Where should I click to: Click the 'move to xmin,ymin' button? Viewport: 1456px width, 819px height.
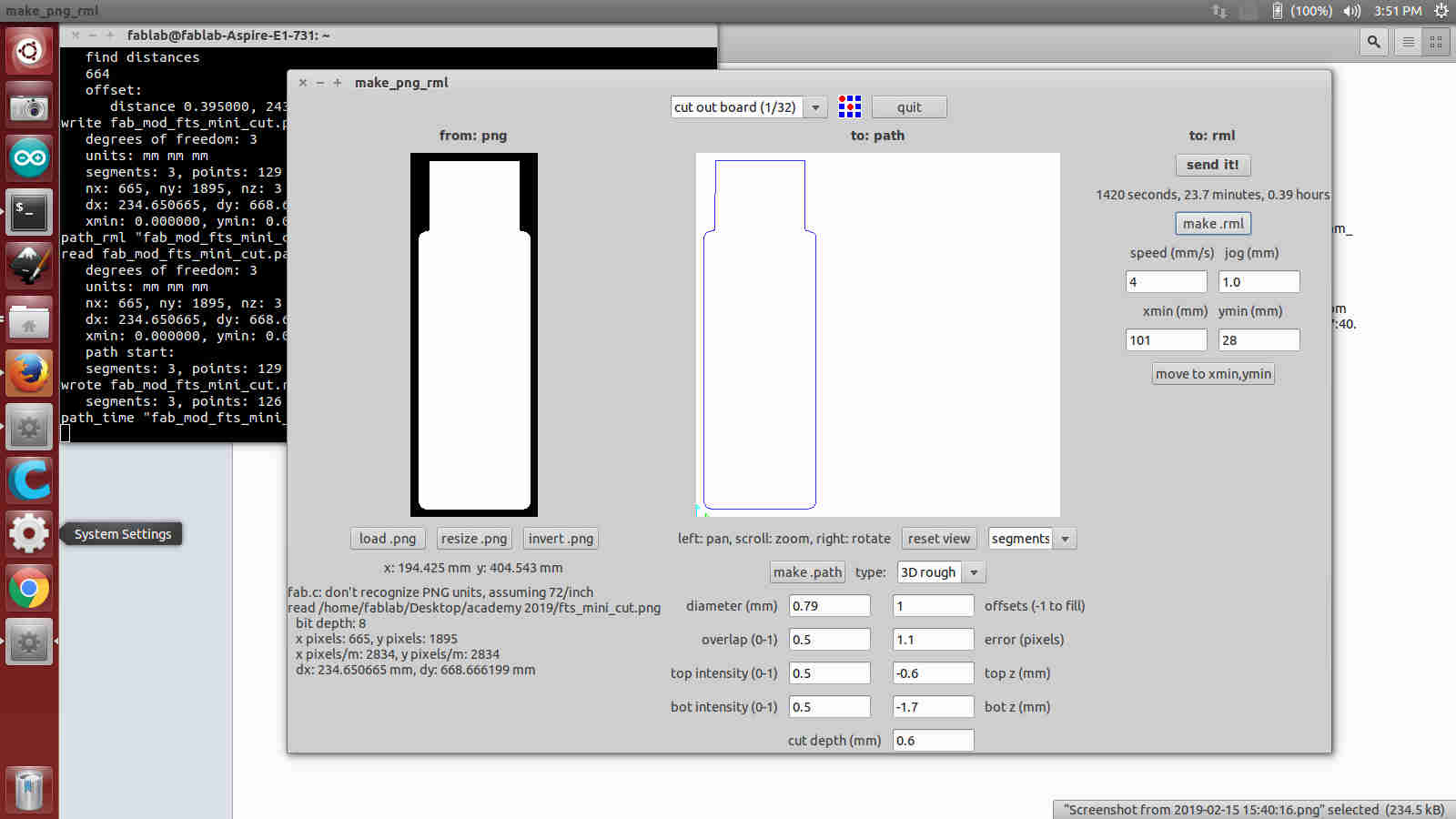coord(1213,374)
